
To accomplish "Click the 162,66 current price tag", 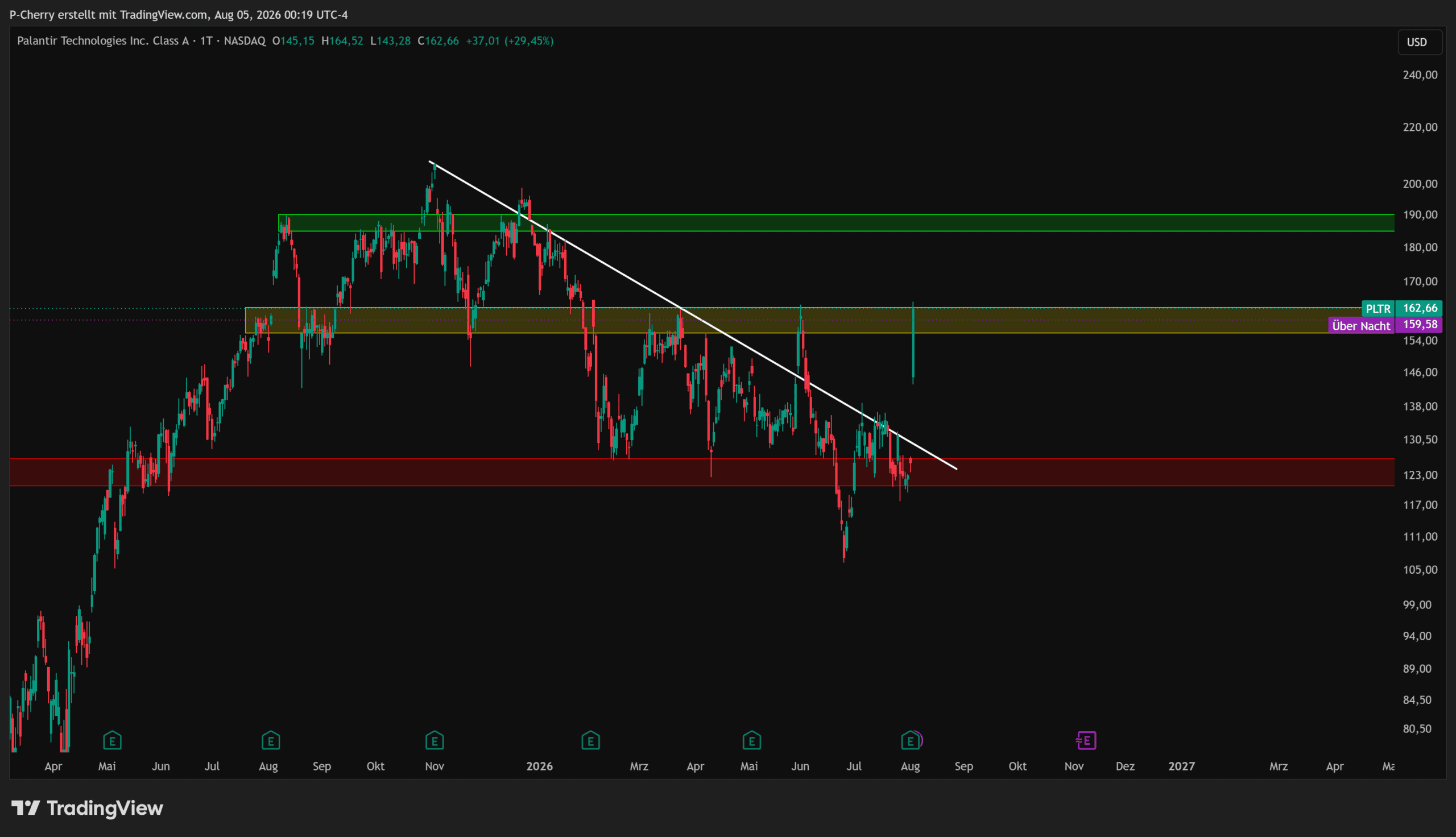I will pyautogui.click(x=1420, y=308).
